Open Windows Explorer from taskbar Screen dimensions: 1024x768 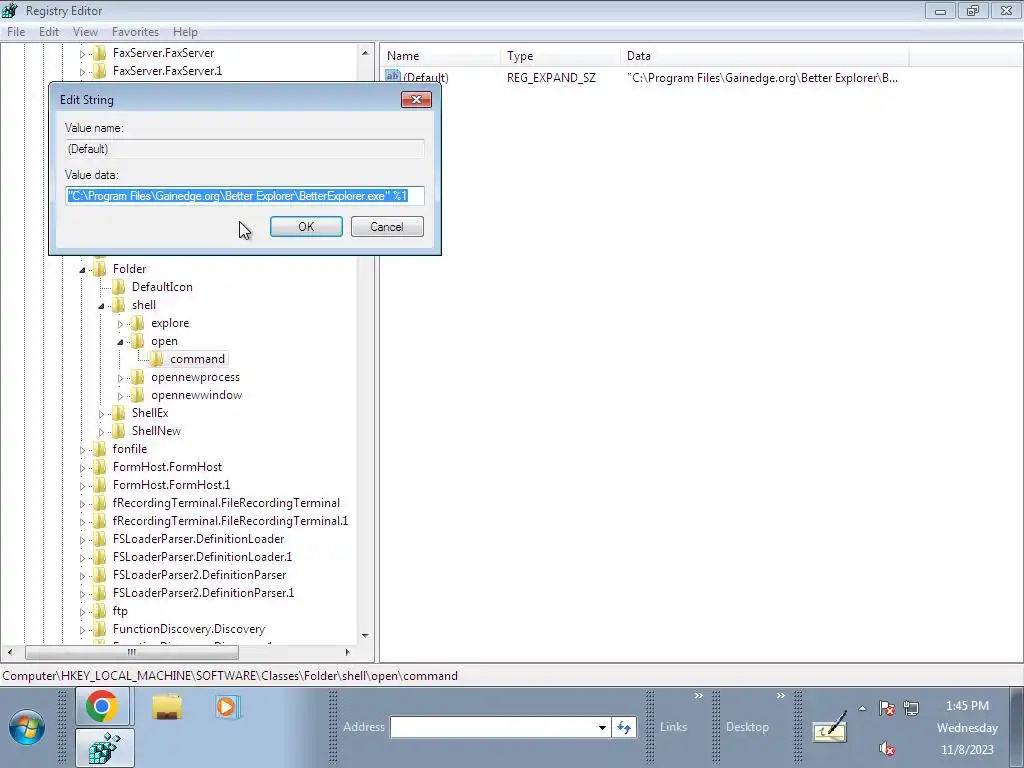click(167, 707)
